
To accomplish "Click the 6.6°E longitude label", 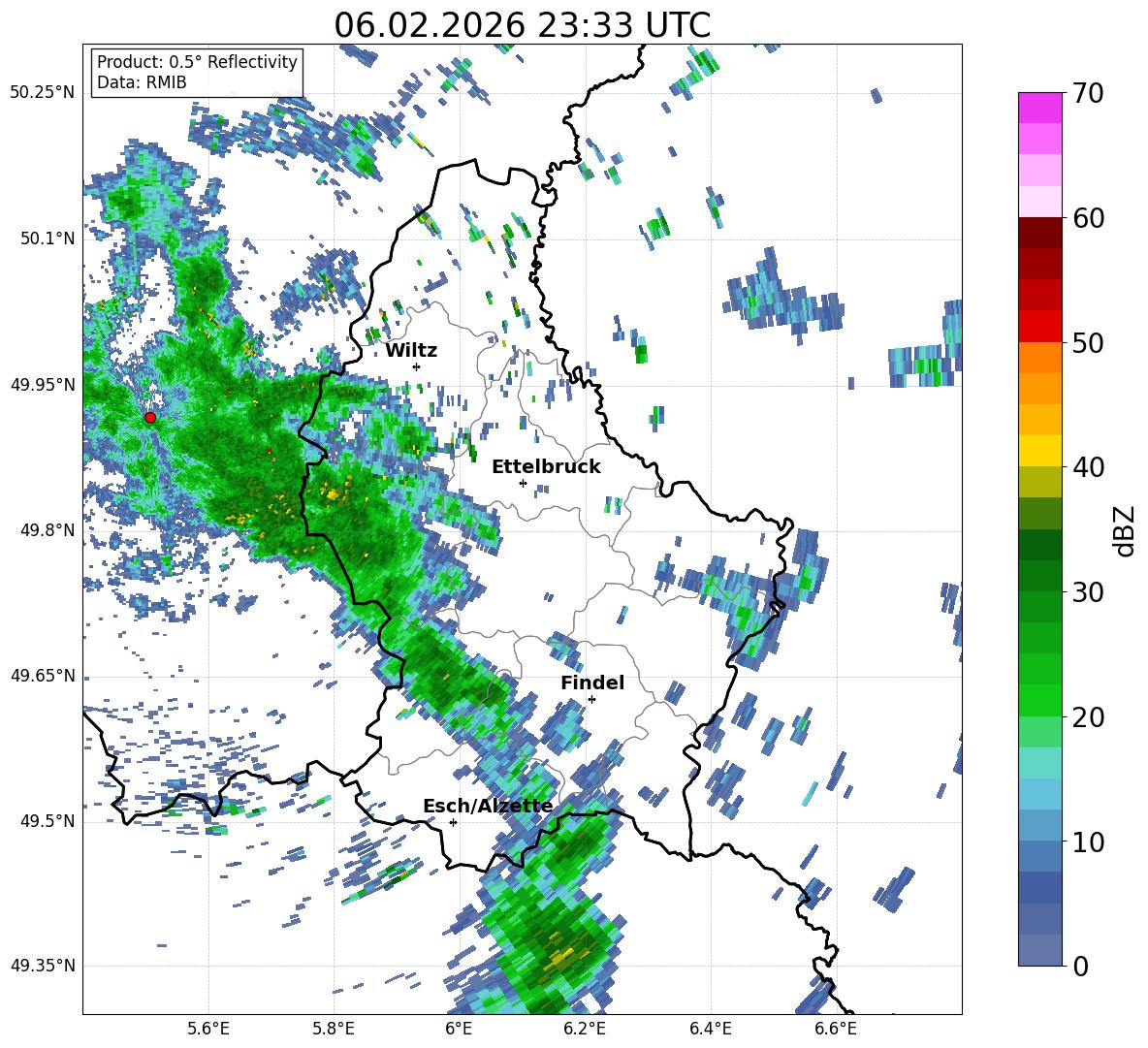I will [x=836, y=1029].
